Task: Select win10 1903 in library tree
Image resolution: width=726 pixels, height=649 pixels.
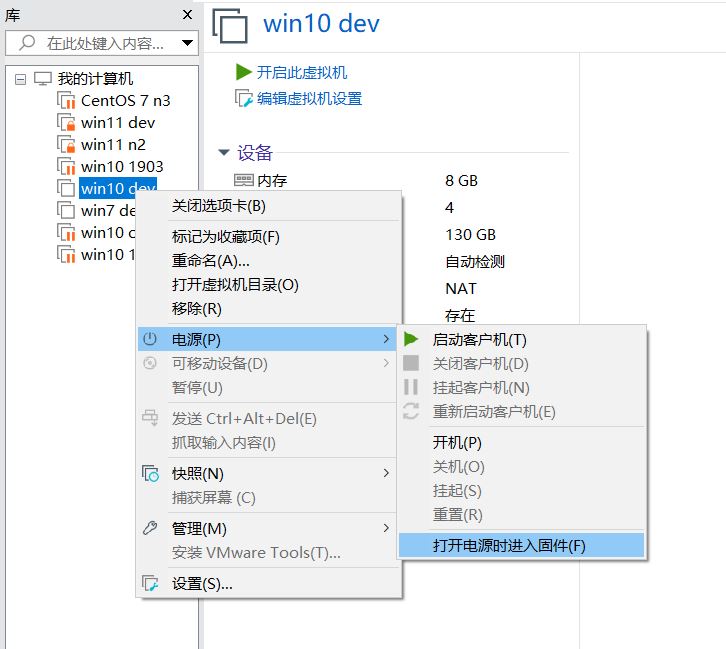Action: (x=122, y=166)
